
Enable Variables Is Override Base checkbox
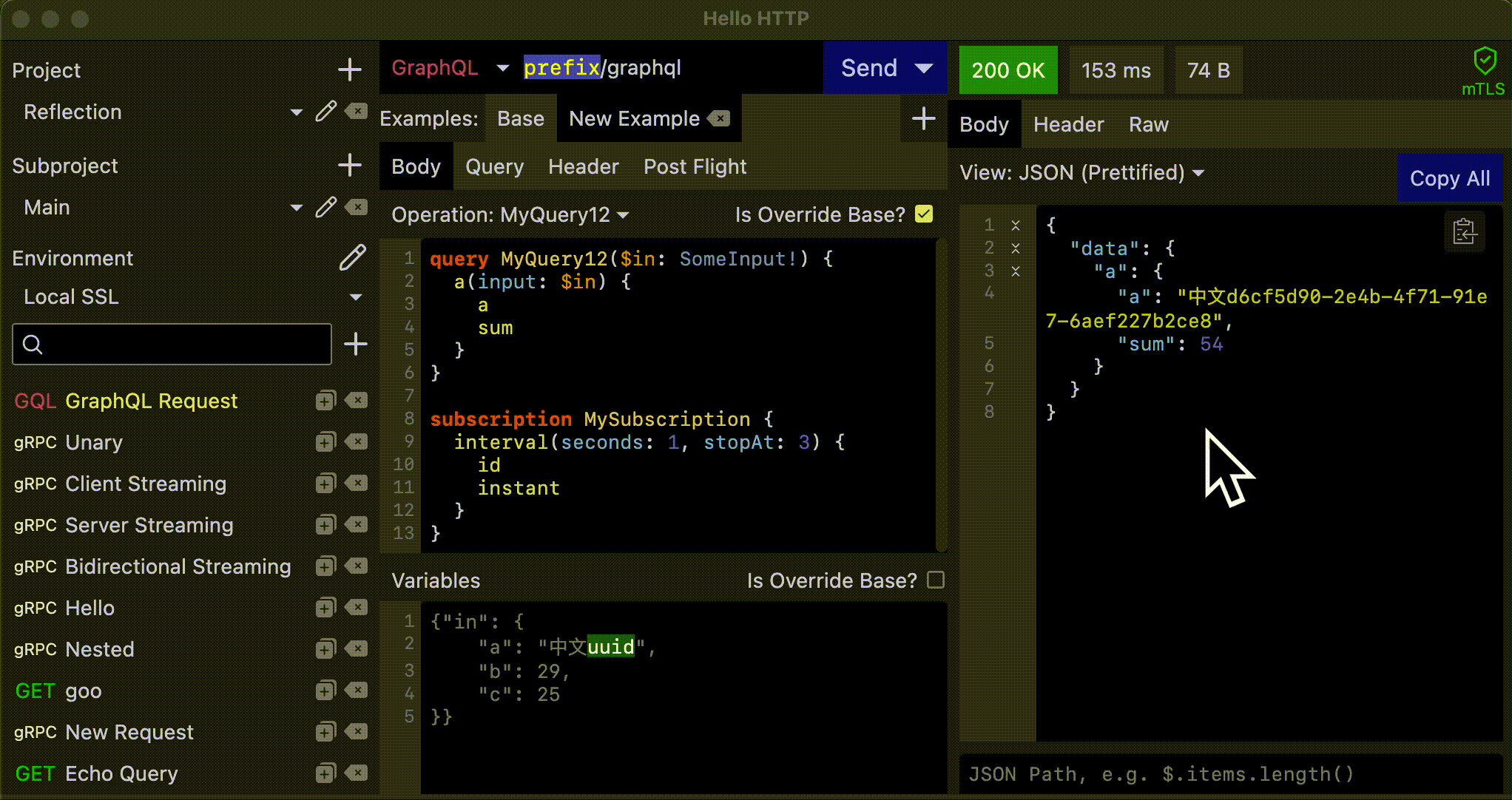(936, 580)
